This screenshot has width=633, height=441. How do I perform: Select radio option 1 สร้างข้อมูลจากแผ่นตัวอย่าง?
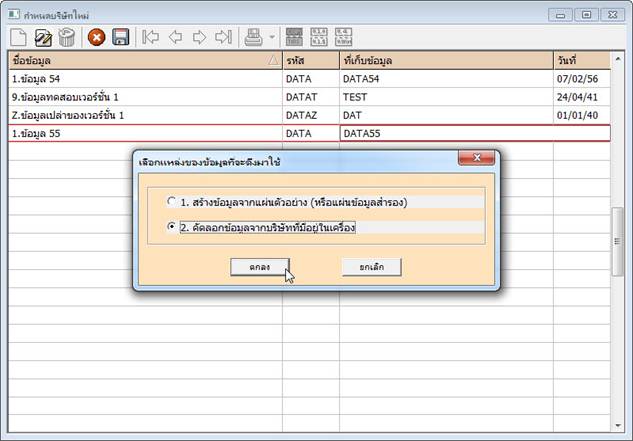pos(172,201)
